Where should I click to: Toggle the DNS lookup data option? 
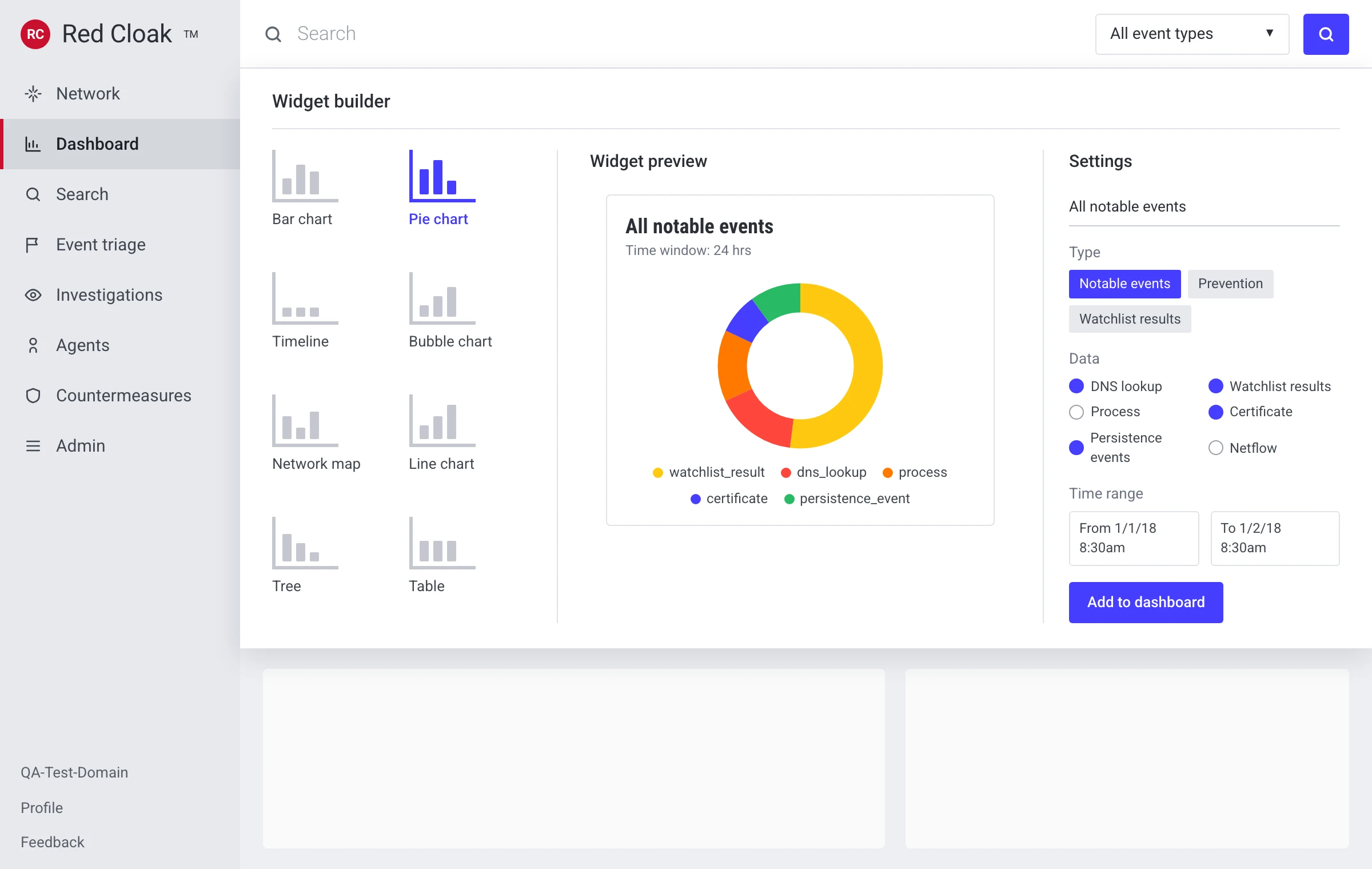pyautogui.click(x=1076, y=386)
